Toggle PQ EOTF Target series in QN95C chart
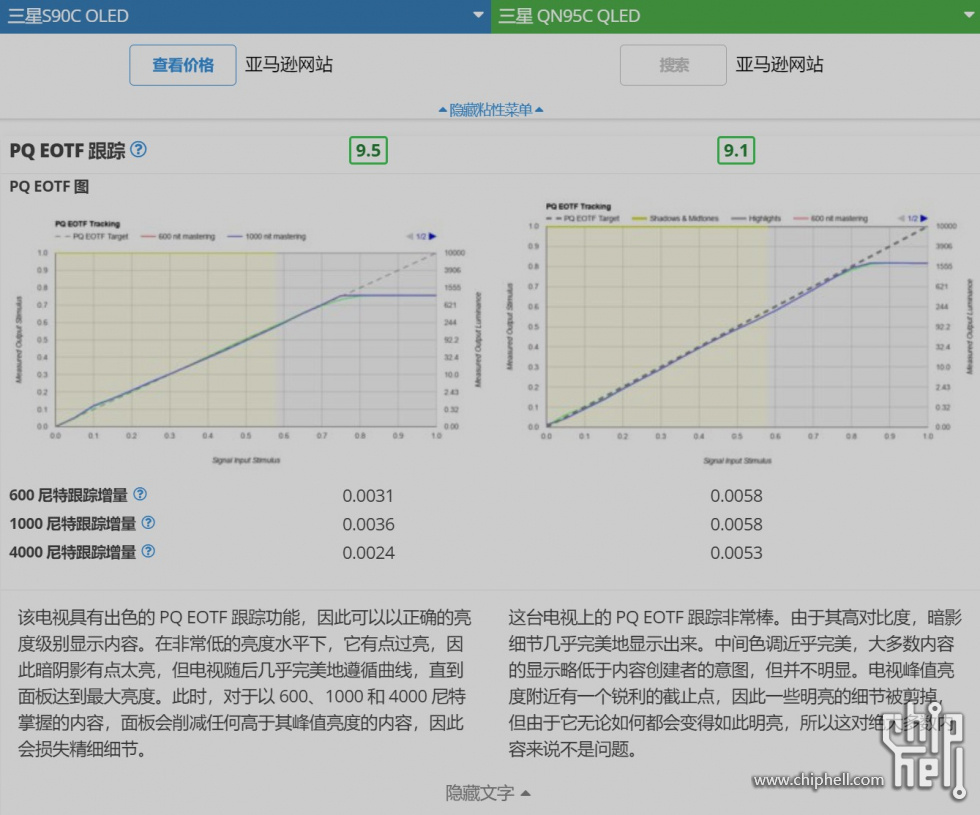 [582, 218]
